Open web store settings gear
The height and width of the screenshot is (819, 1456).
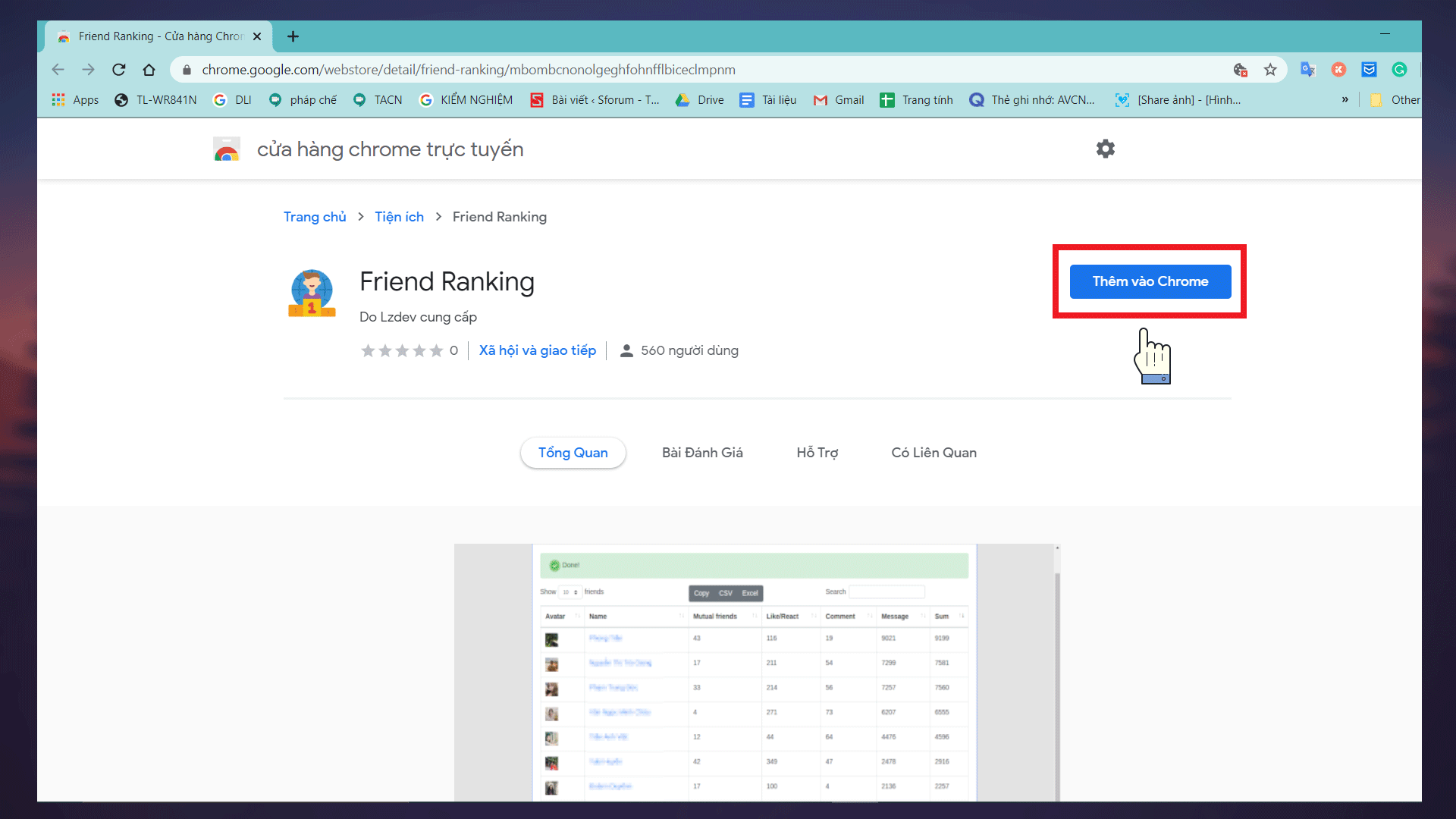pos(1106,149)
